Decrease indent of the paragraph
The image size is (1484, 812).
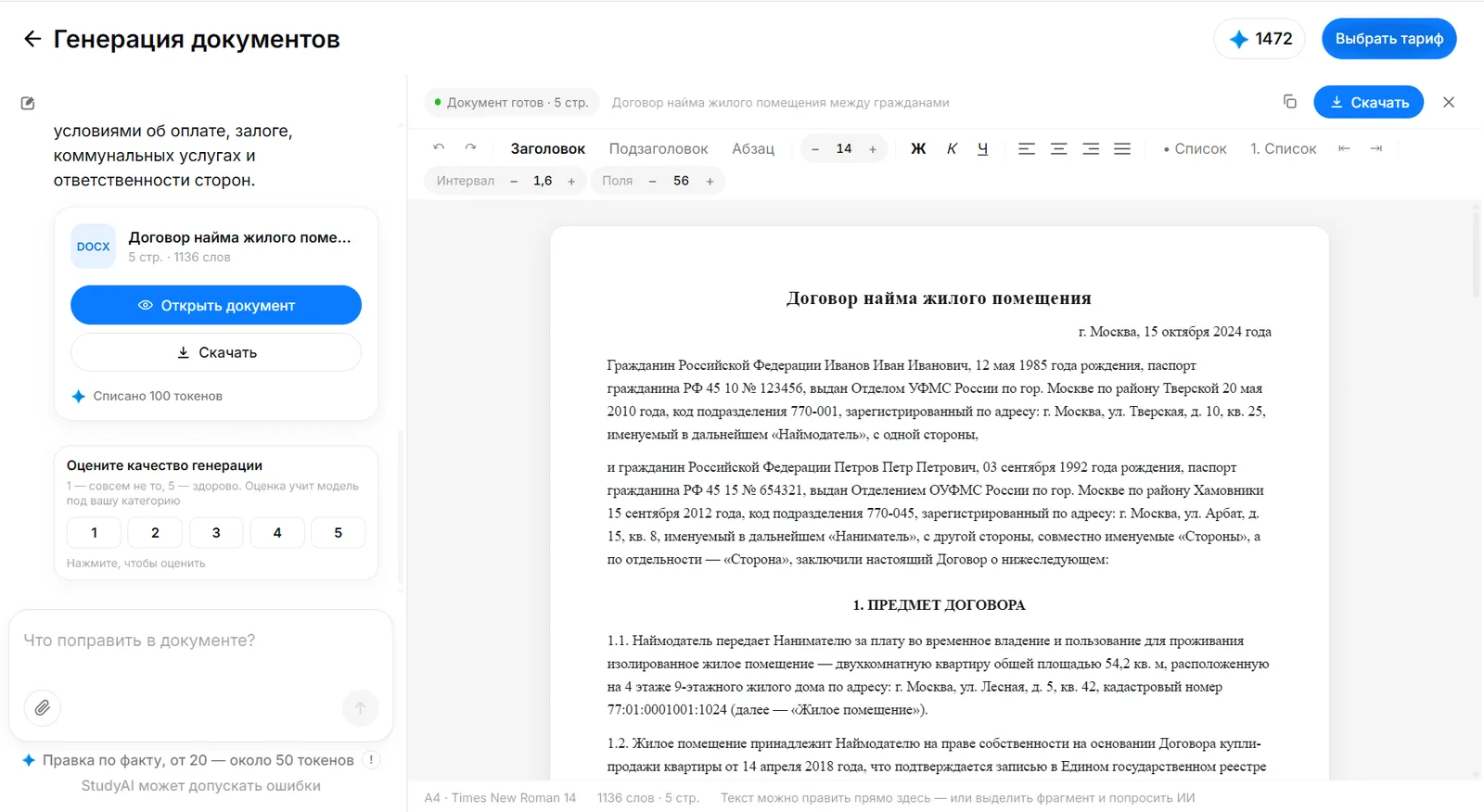[1344, 148]
